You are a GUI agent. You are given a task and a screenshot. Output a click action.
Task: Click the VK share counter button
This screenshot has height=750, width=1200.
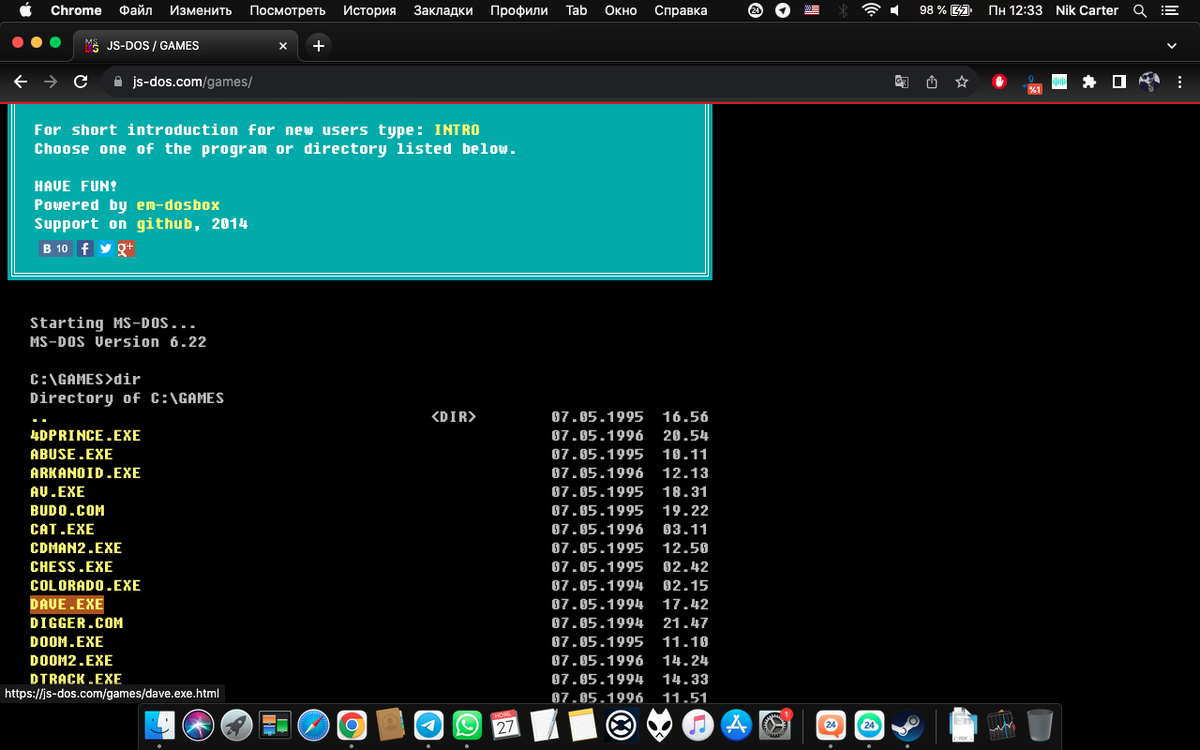point(56,248)
